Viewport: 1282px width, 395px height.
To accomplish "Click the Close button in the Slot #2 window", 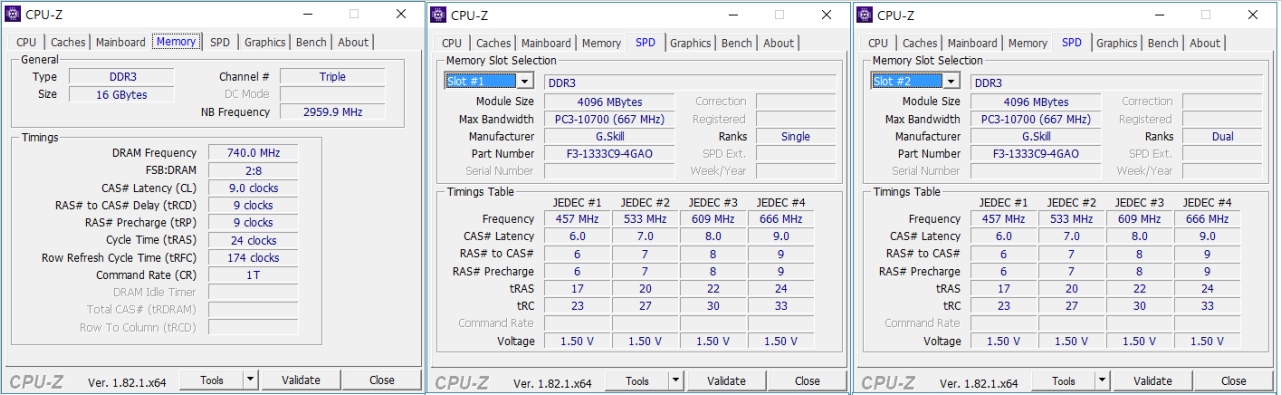I will [1234, 381].
